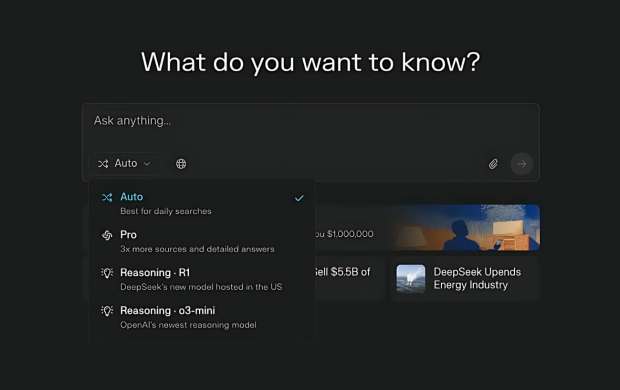The height and width of the screenshot is (390, 620).
Task: Select the Auto option in dropdown list
Action: click(202, 203)
